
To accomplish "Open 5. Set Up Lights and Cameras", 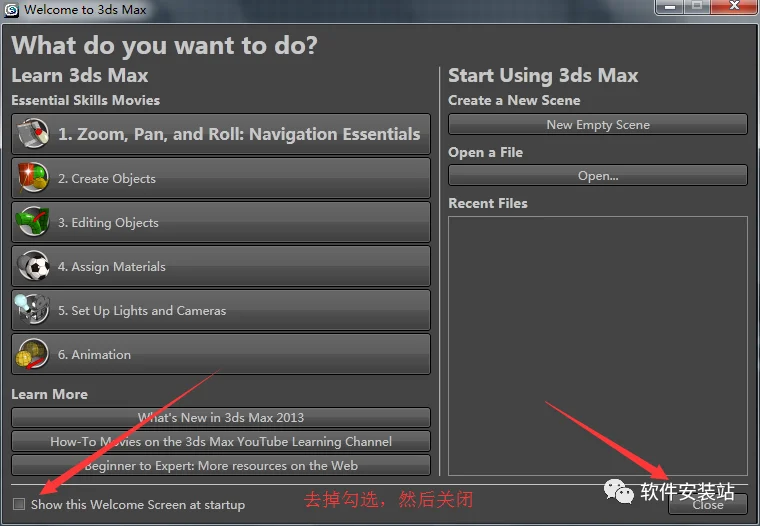I will click(x=221, y=310).
